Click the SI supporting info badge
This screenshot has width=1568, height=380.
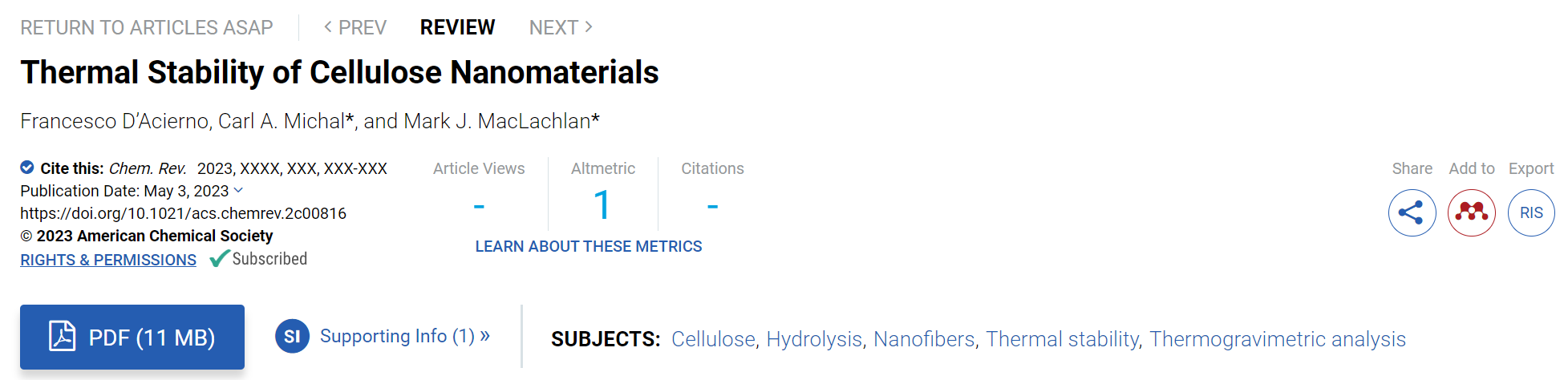point(292,337)
